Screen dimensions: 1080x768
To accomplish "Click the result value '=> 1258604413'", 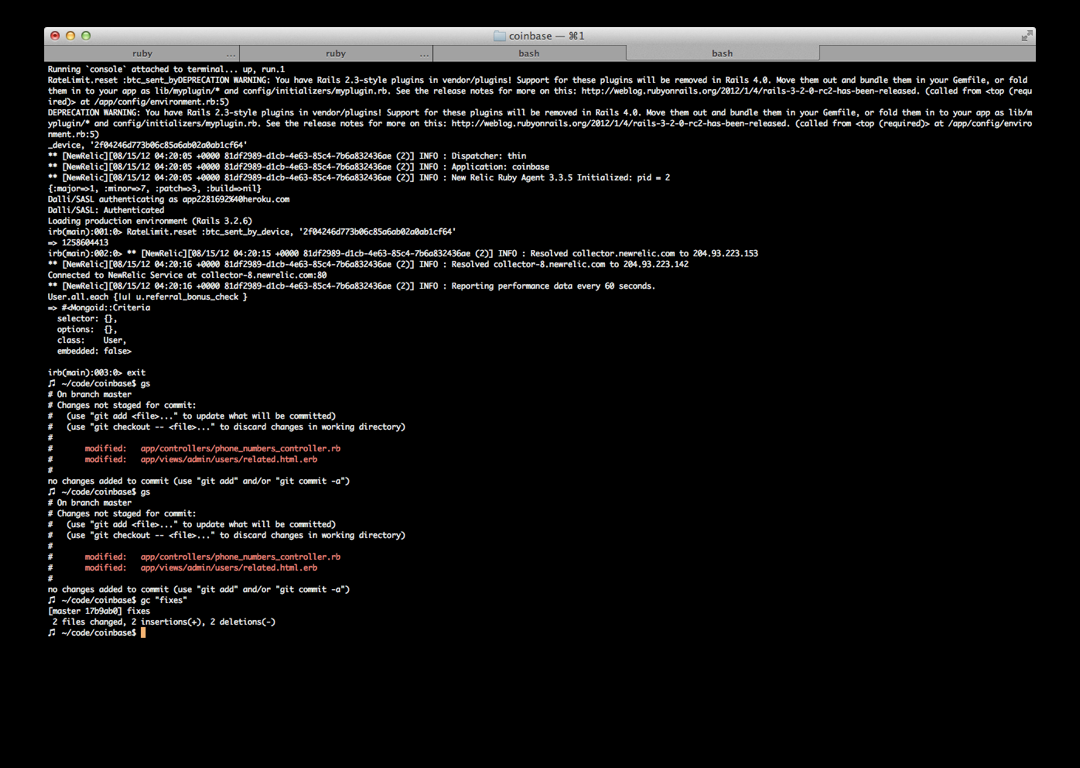I will [x=78, y=242].
